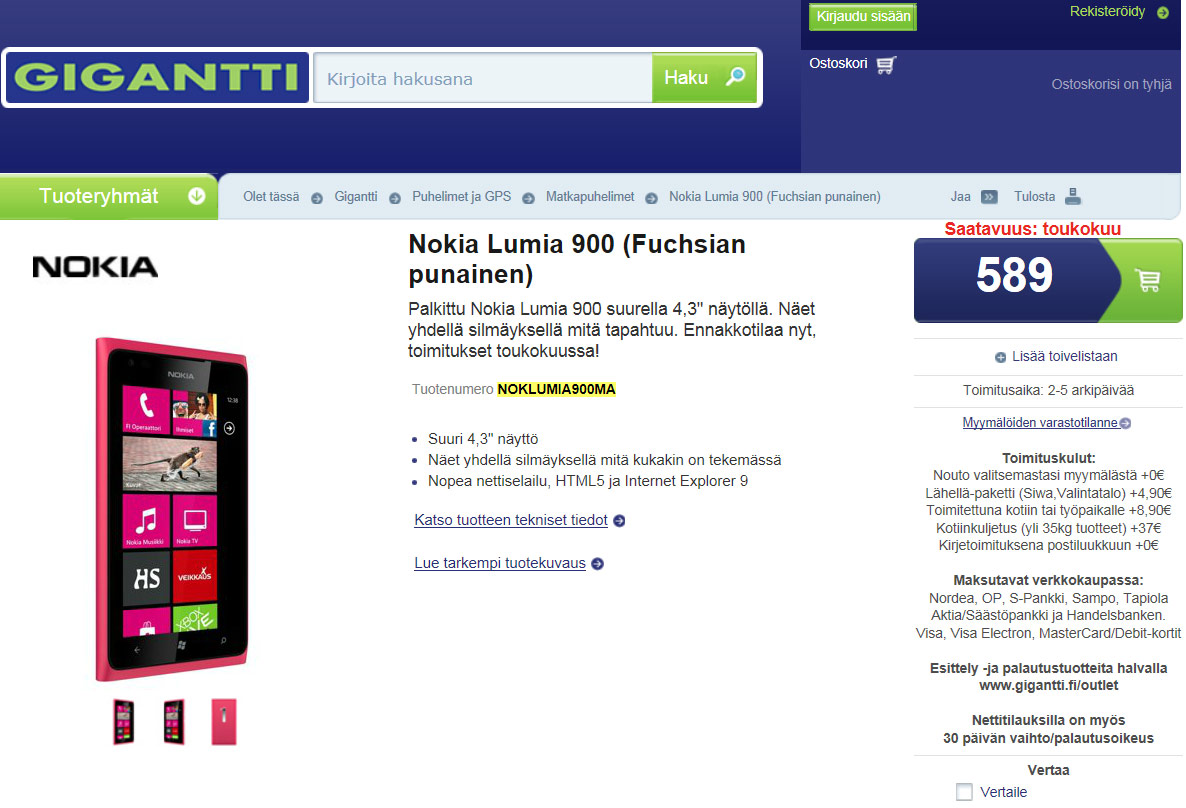Select the pink back-view phone thumbnail
The height and width of the screenshot is (808, 1186).
coord(223,722)
